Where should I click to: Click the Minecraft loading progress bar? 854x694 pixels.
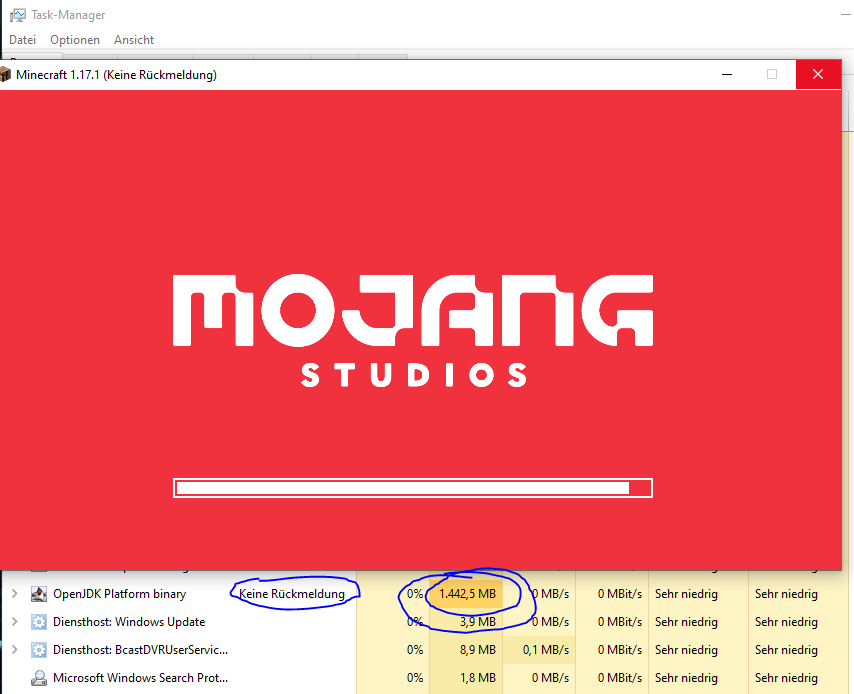pyautogui.click(x=412, y=488)
